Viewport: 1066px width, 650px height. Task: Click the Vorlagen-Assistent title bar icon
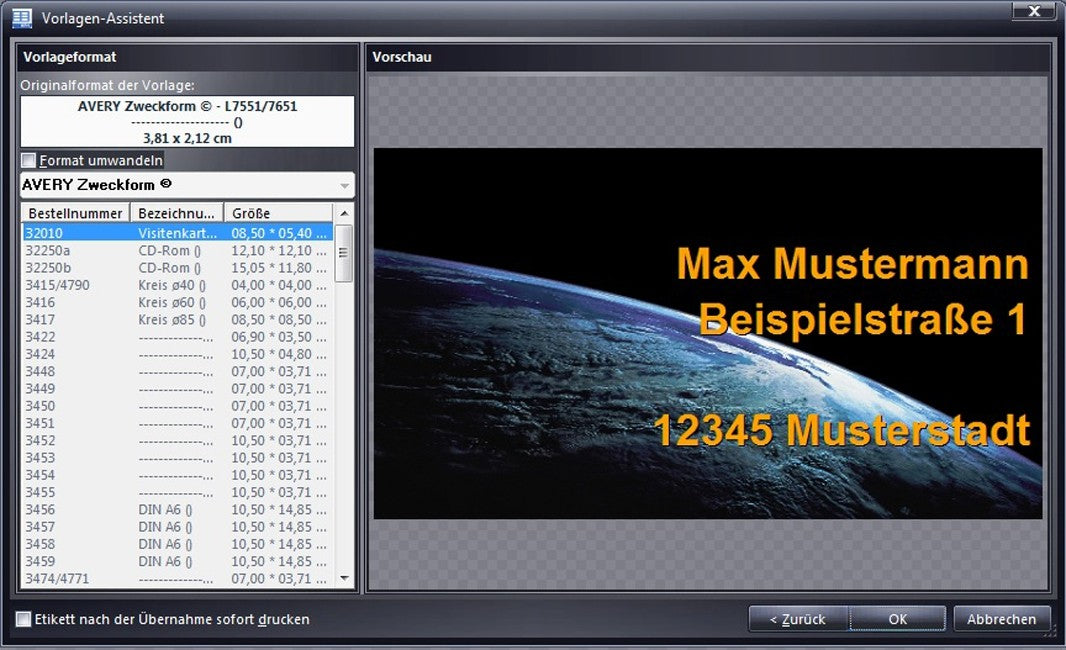point(20,17)
